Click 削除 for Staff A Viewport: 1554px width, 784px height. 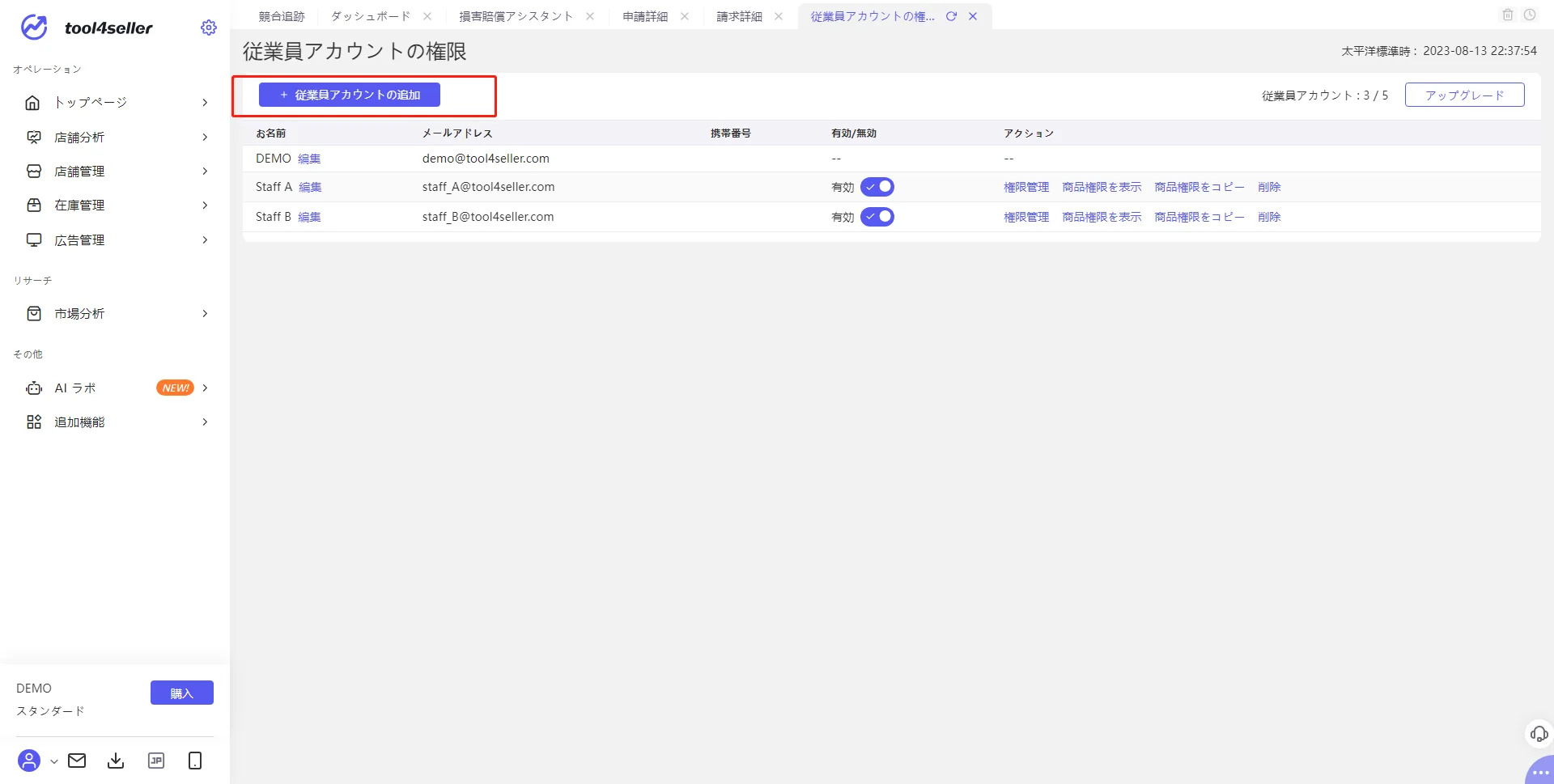pos(1269,187)
